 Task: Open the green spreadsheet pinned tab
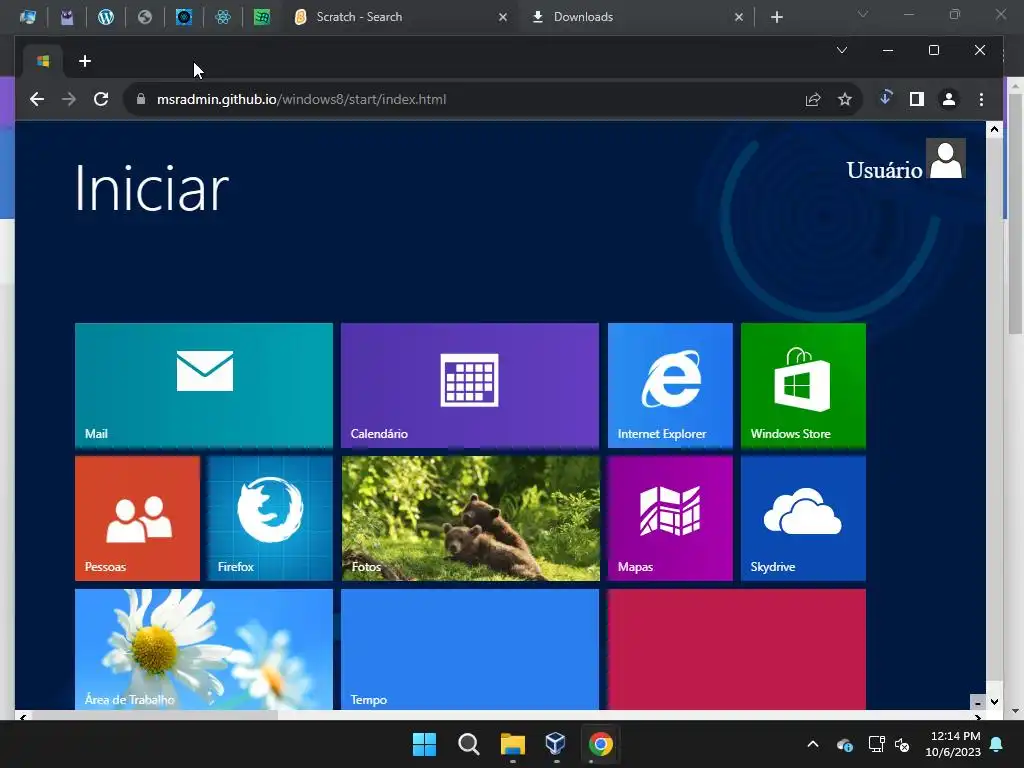(262, 17)
